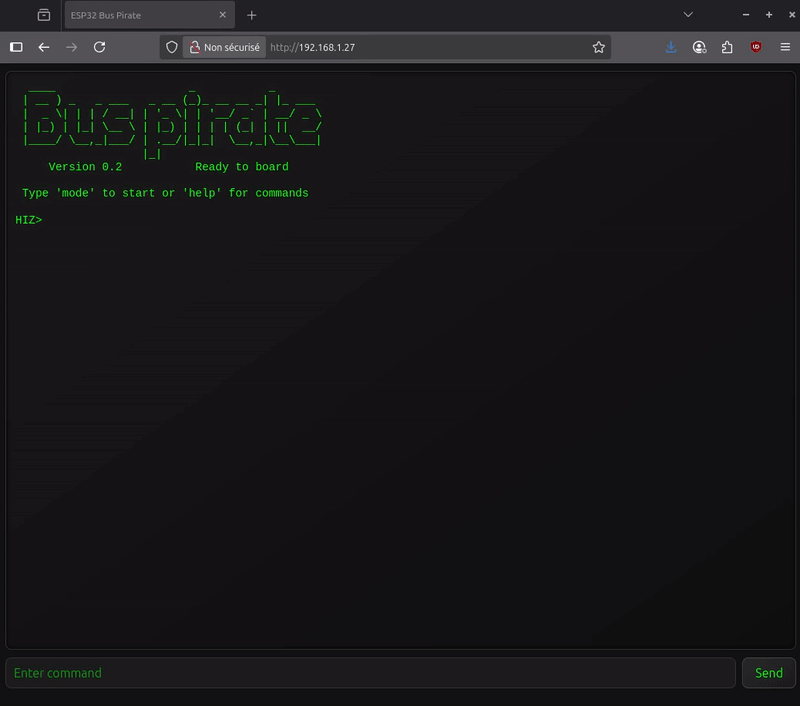This screenshot has height=706, width=800.
Task: Go back to the previous page
Action: (44, 47)
